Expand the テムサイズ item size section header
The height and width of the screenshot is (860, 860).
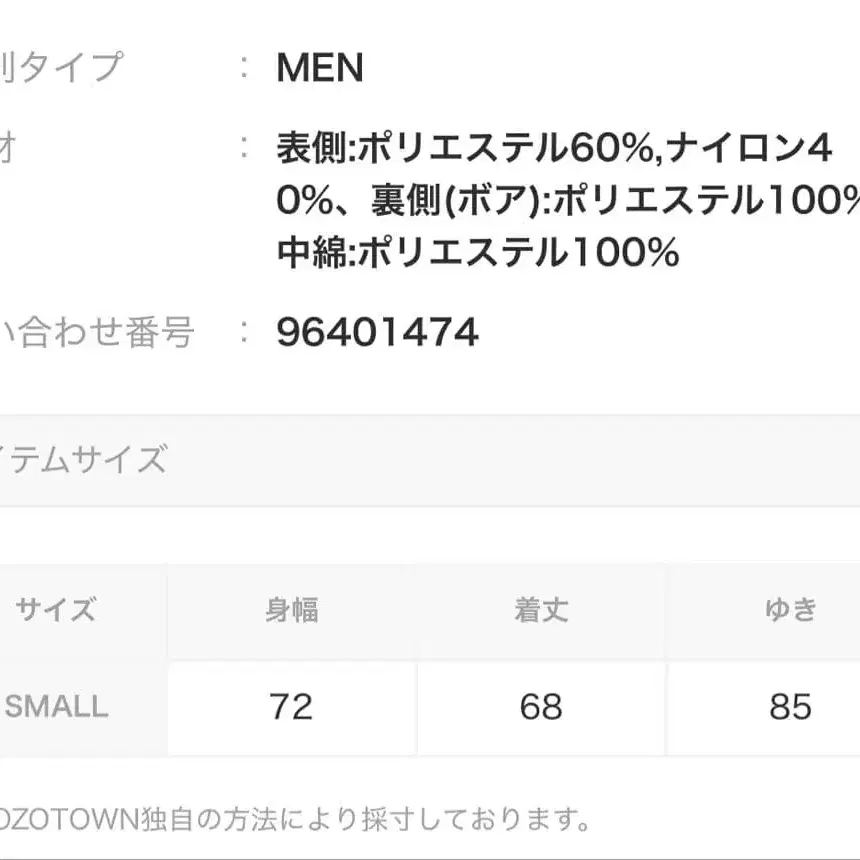tap(84, 461)
